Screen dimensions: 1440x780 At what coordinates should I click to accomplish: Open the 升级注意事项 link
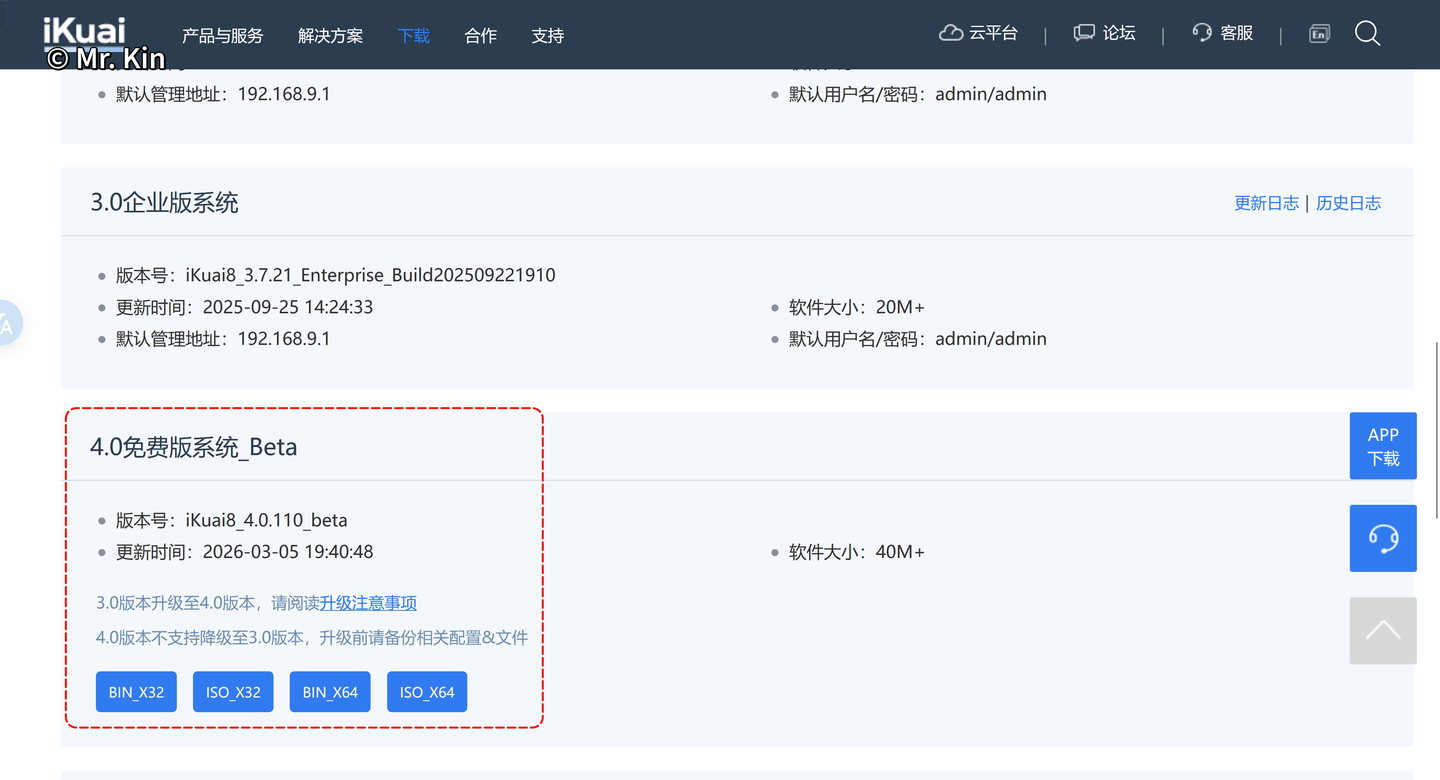pos(368,603)
